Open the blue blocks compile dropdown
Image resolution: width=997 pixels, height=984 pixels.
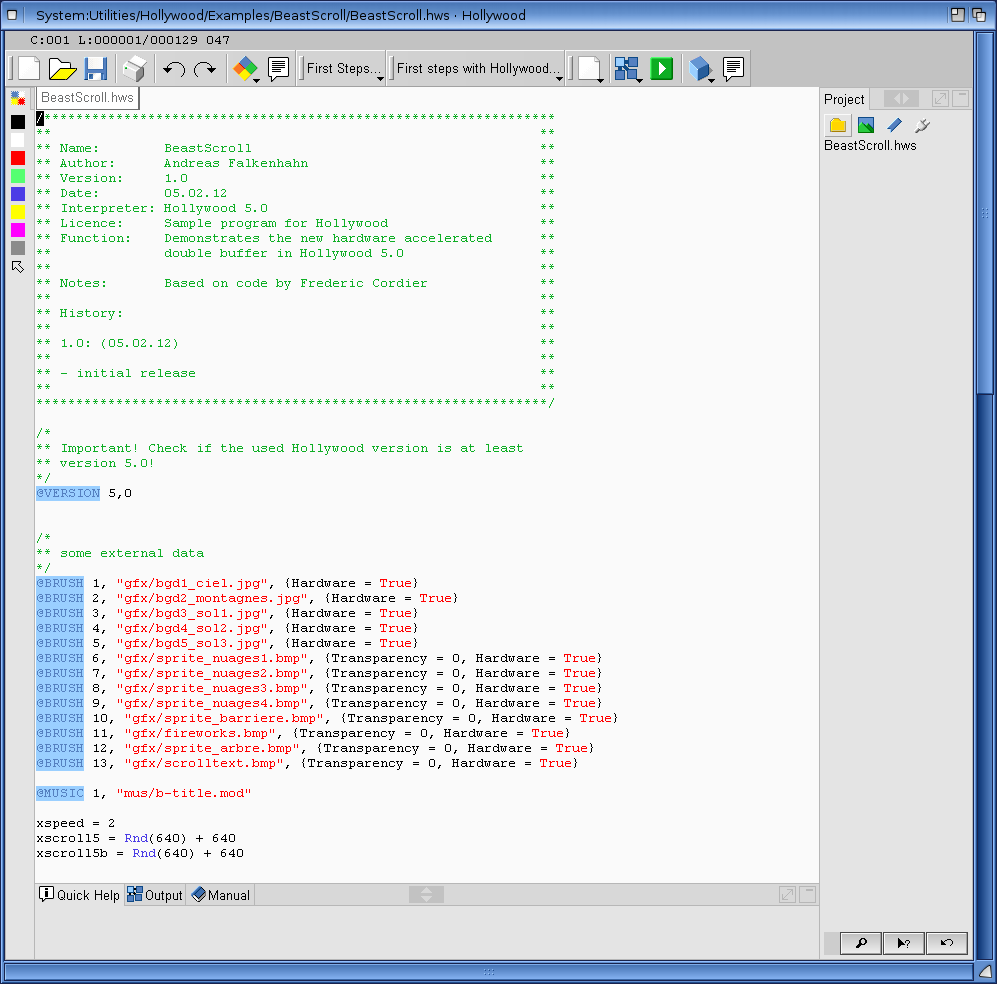click(x=628, y=69)
